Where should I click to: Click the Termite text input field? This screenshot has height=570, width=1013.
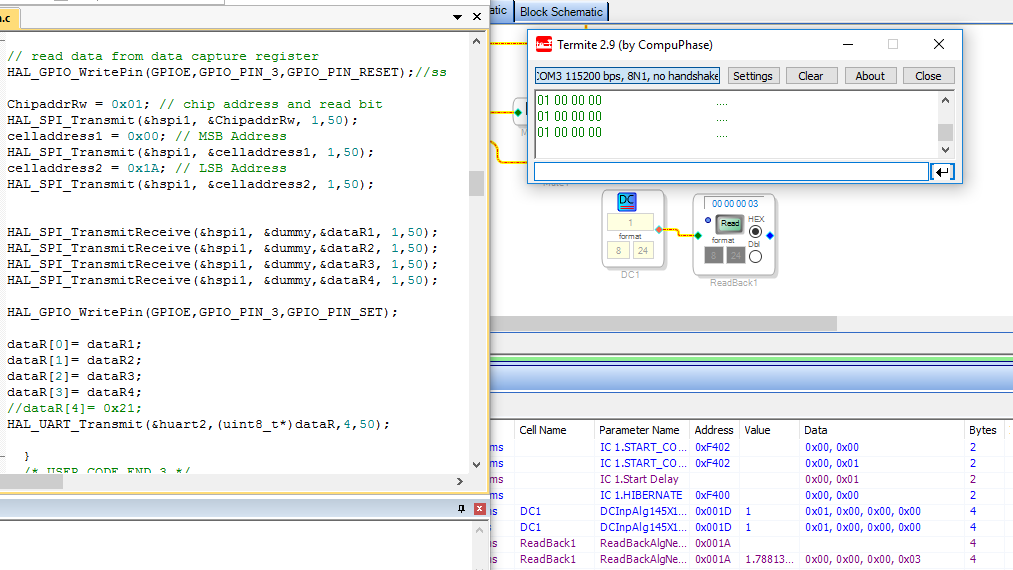(x=731, y=172)
